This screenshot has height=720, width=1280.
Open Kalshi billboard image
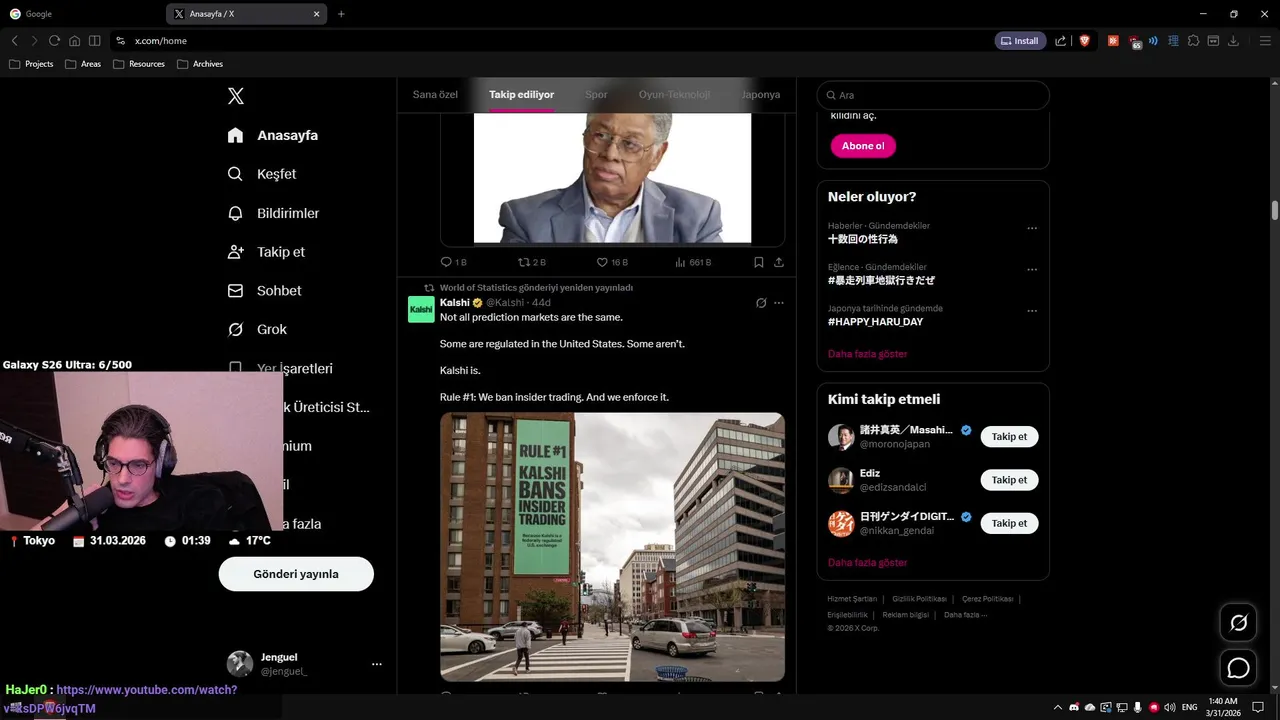tap(612, 547)
